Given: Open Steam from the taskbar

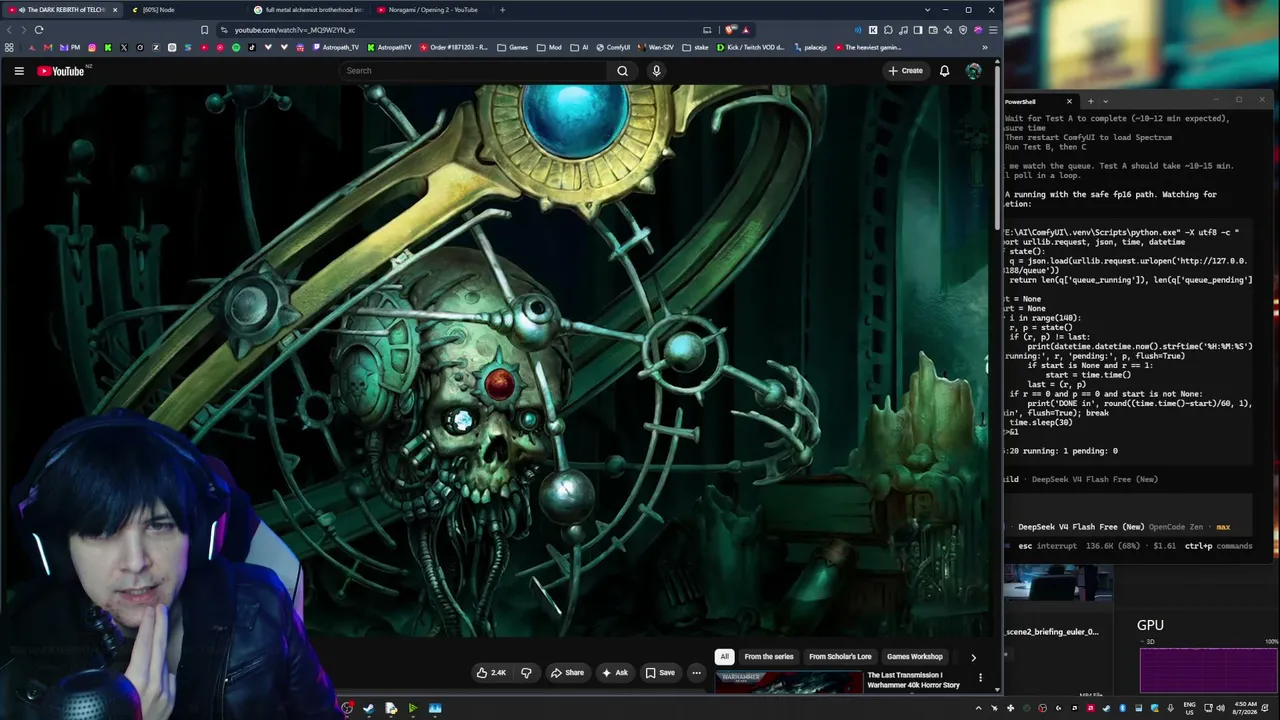Looking at the screenshot, I should pyautogui.click(x=369, y=709).
